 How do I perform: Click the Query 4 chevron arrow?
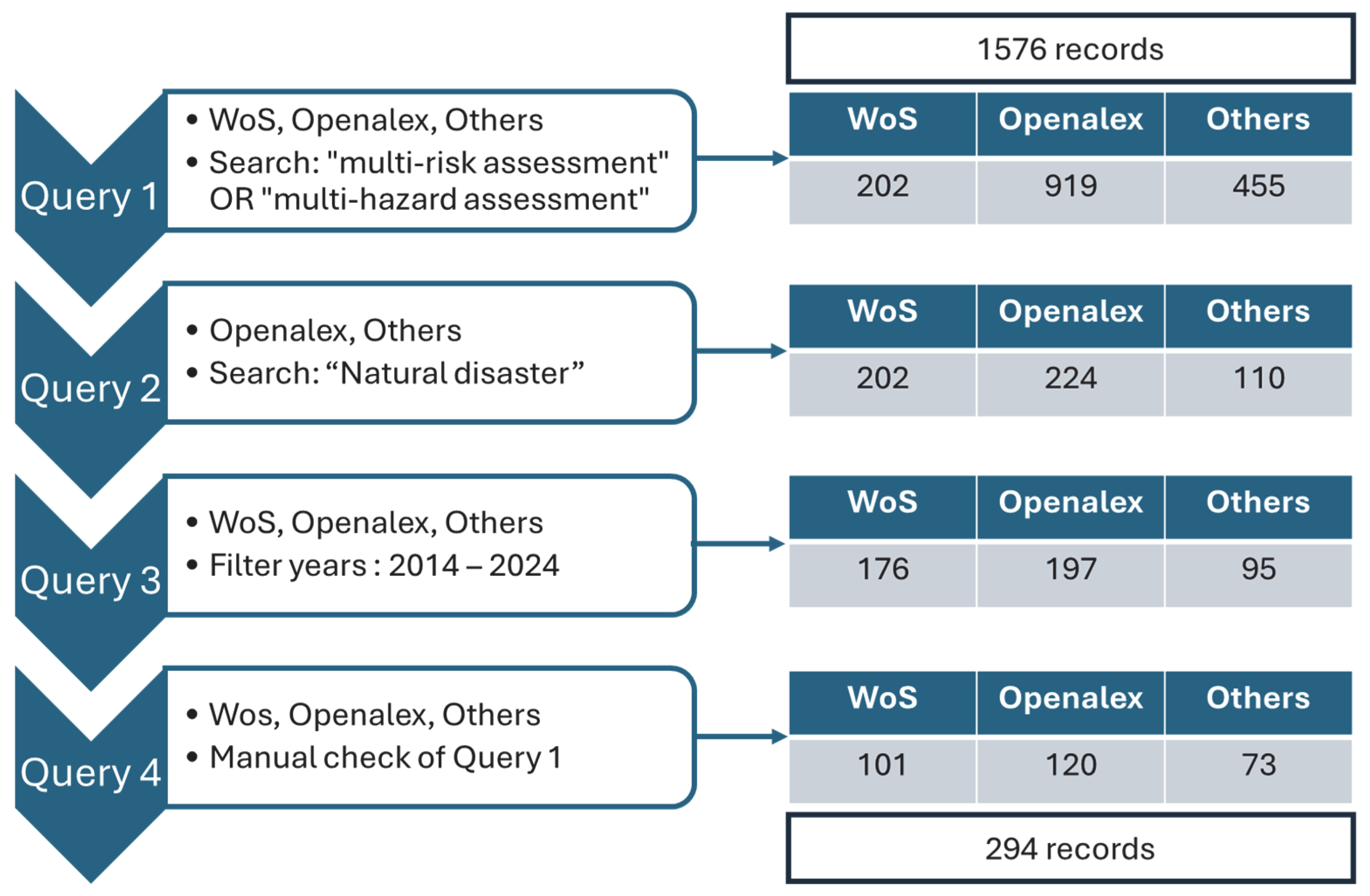[x=90, y=774]
